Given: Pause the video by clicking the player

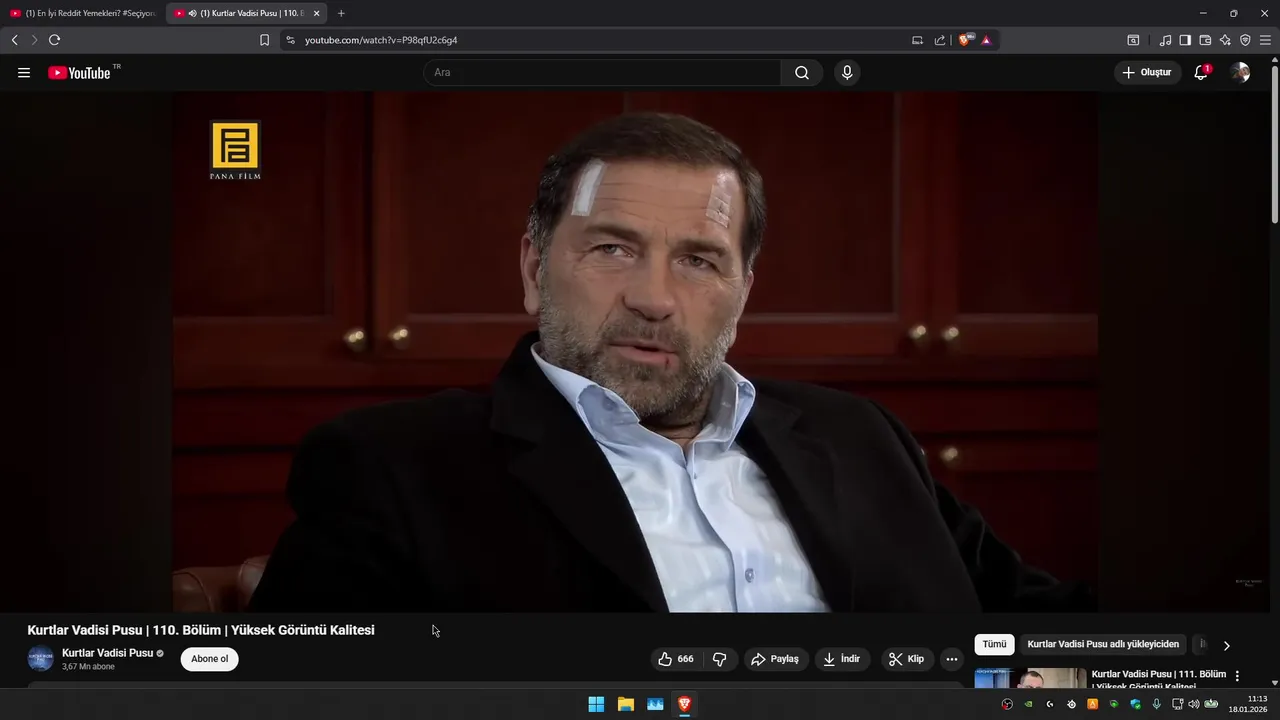Looking at the screenshot, I should click(x=635, y=352).
